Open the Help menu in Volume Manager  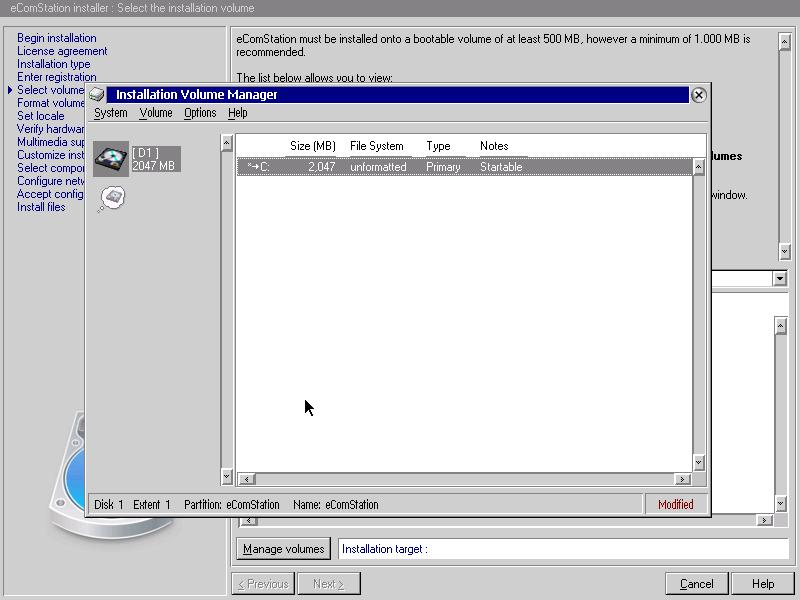pyautogui.click(x=238, y=113)
